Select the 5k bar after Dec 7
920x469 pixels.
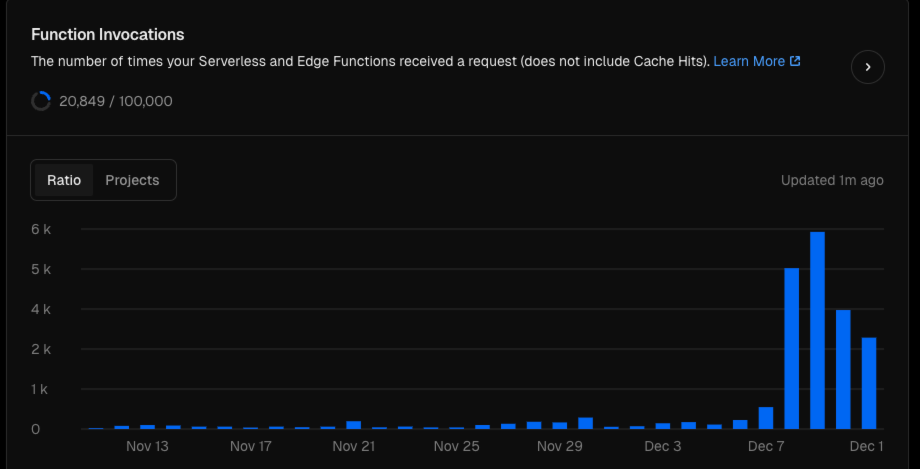tap(792, 349)
